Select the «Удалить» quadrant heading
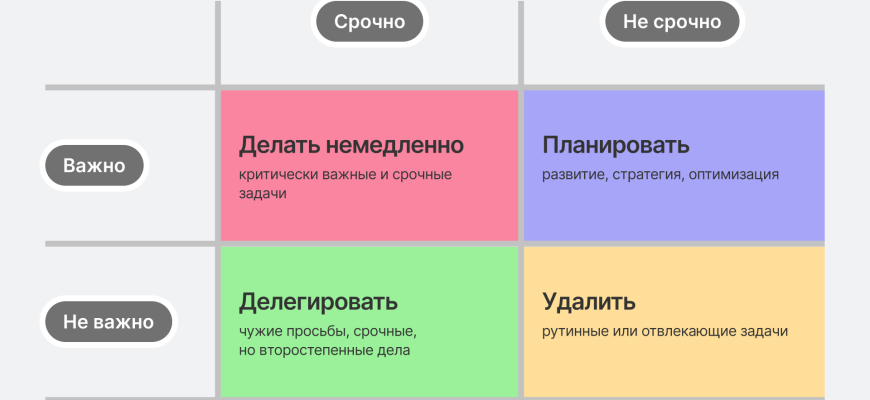Image resolution: width=870 pixels, height=400 pixels. point(589,301)
